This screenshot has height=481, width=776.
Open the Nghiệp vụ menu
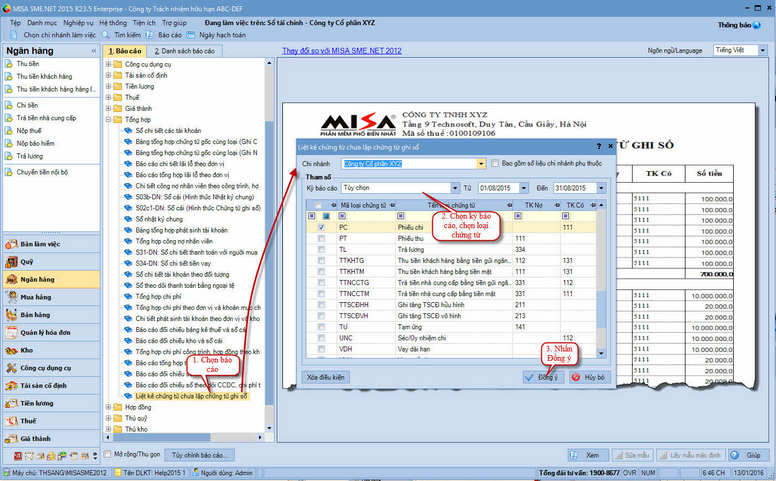click(78, 23)
